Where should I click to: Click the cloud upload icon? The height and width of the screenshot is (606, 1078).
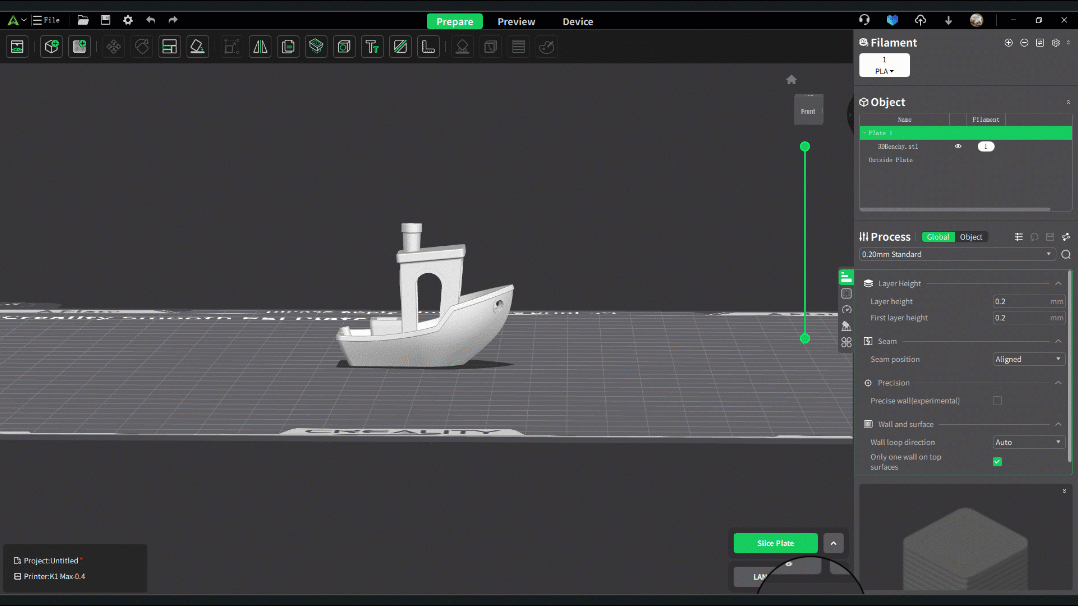[x=921, y=20]
